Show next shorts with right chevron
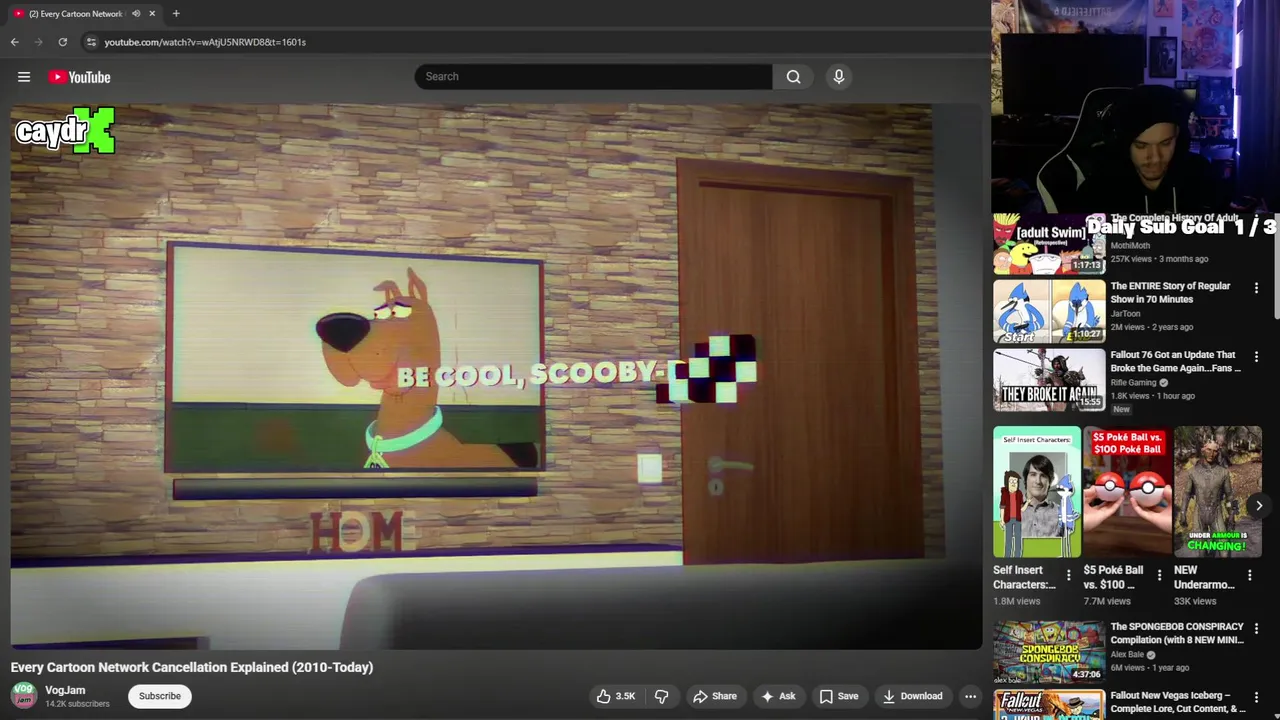 click(x=1259, y=506)
